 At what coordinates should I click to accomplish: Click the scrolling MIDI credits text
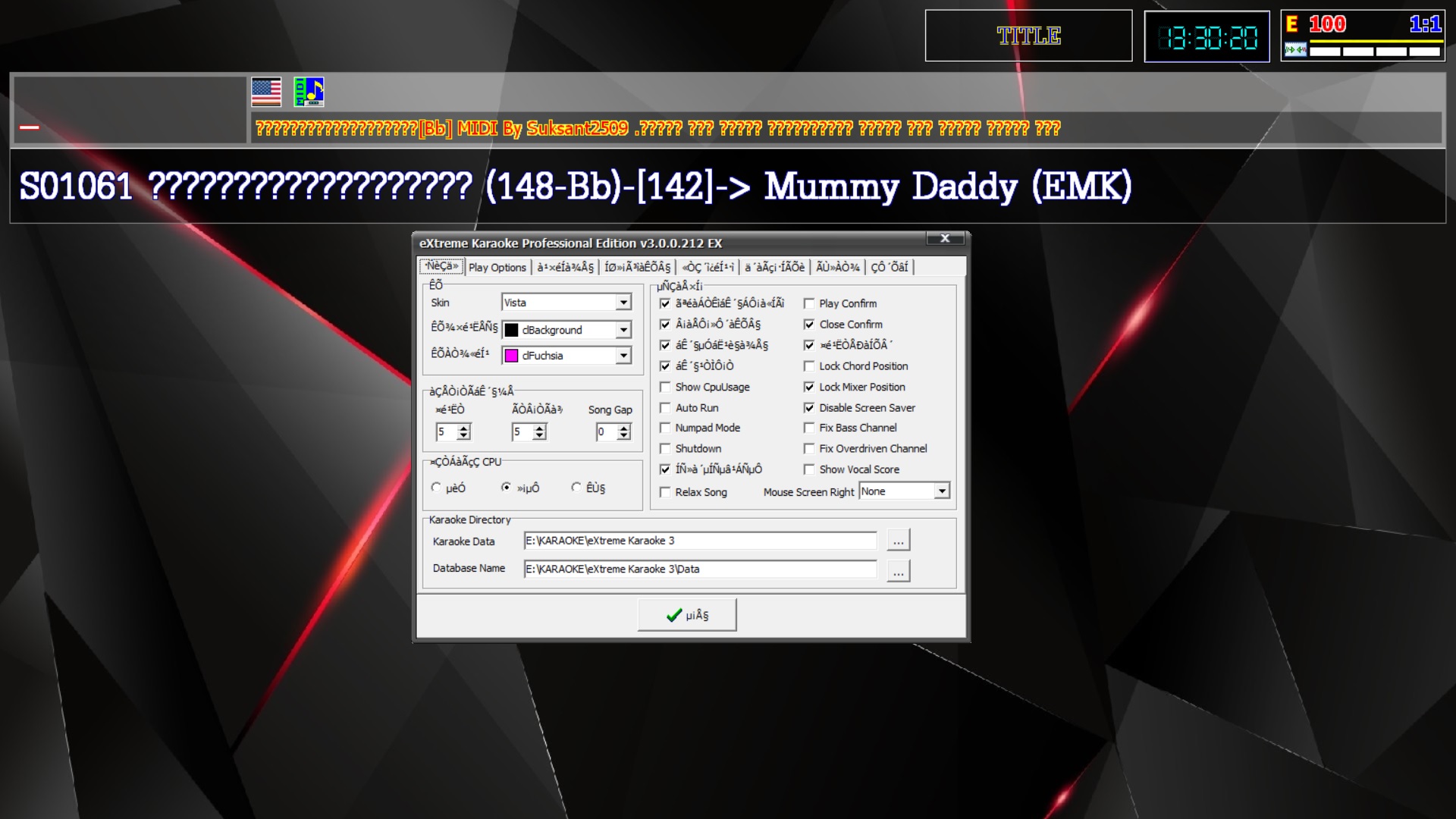point(657,128)
